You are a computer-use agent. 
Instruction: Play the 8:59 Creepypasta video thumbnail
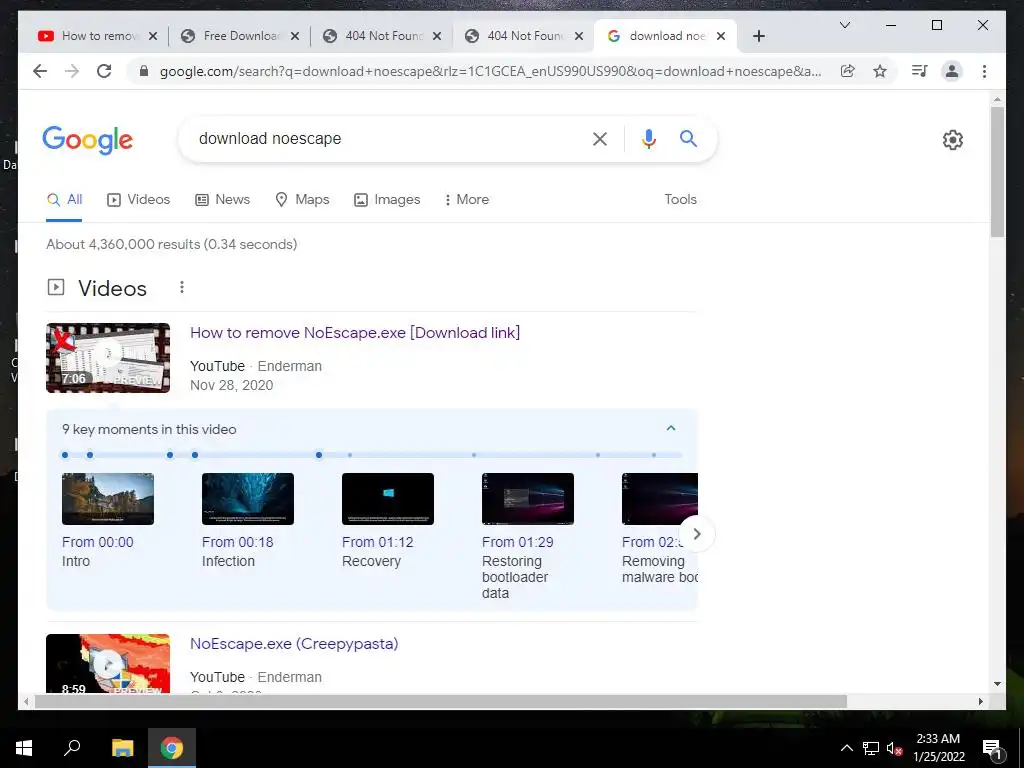tap(108, 664)
